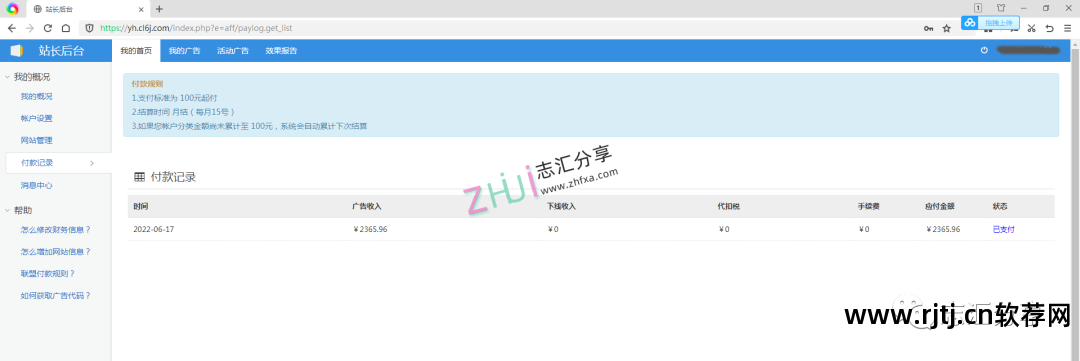Viewport: 1080px width, 361px height.
Task: Collapse the 我的概况 sidebar group
Action: point(7,77)
